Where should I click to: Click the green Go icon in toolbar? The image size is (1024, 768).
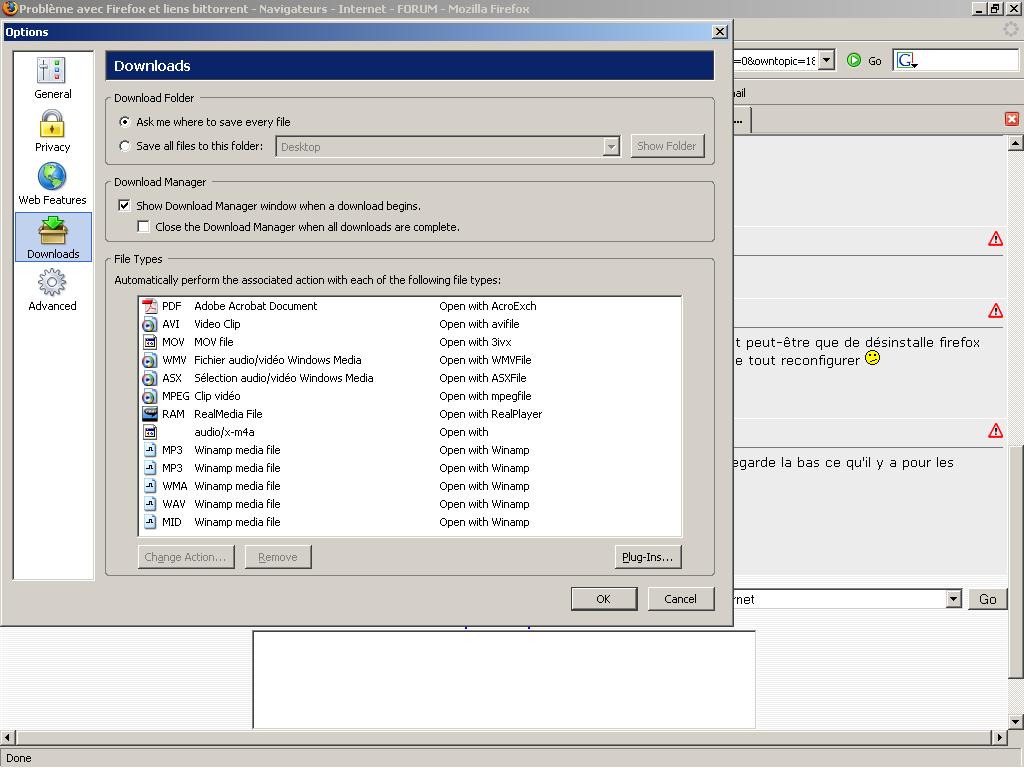pos(854,61)
